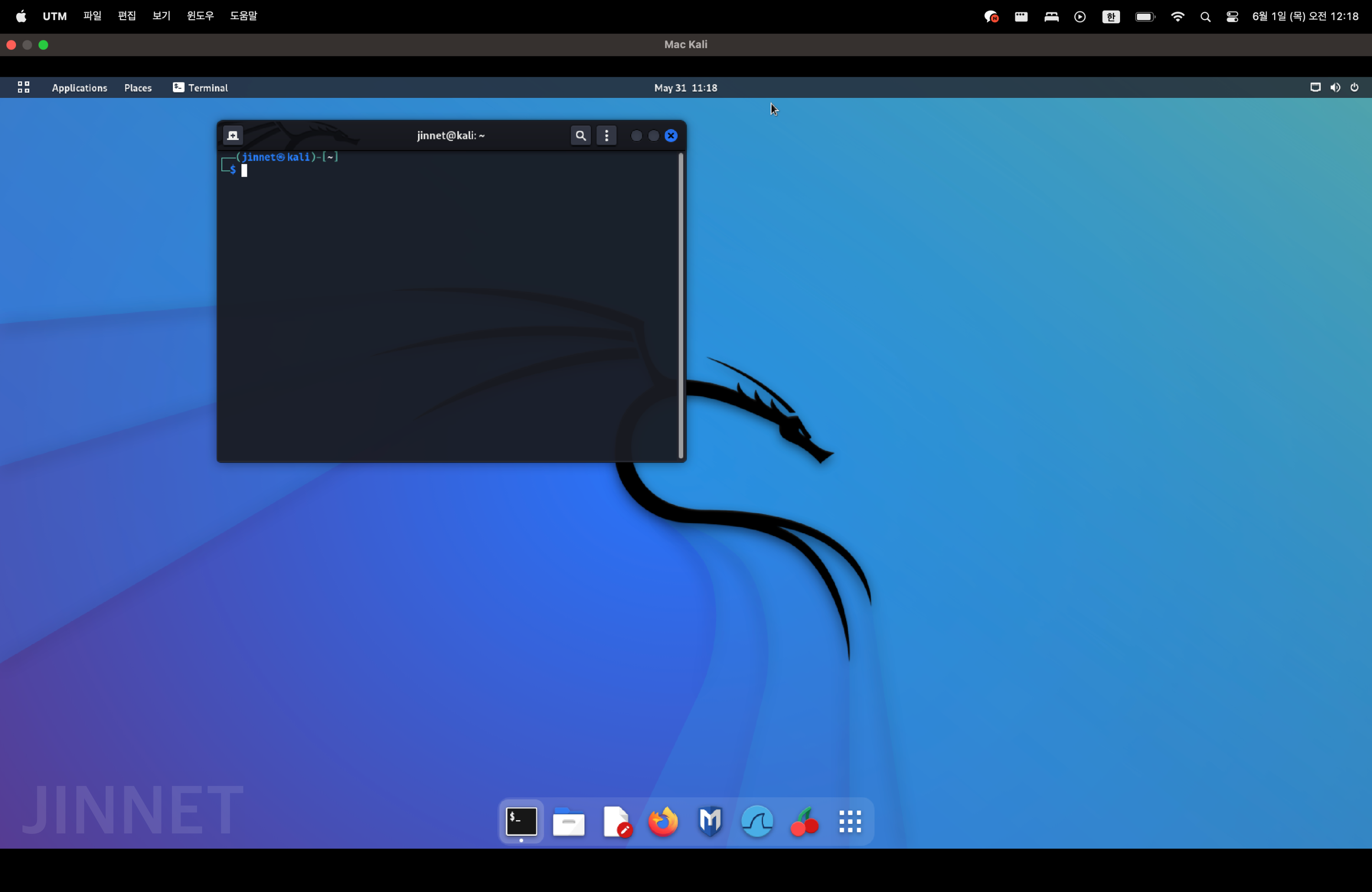Open CherryTree notes app in dock
The image size is (1372, 892).
[804, 821]
